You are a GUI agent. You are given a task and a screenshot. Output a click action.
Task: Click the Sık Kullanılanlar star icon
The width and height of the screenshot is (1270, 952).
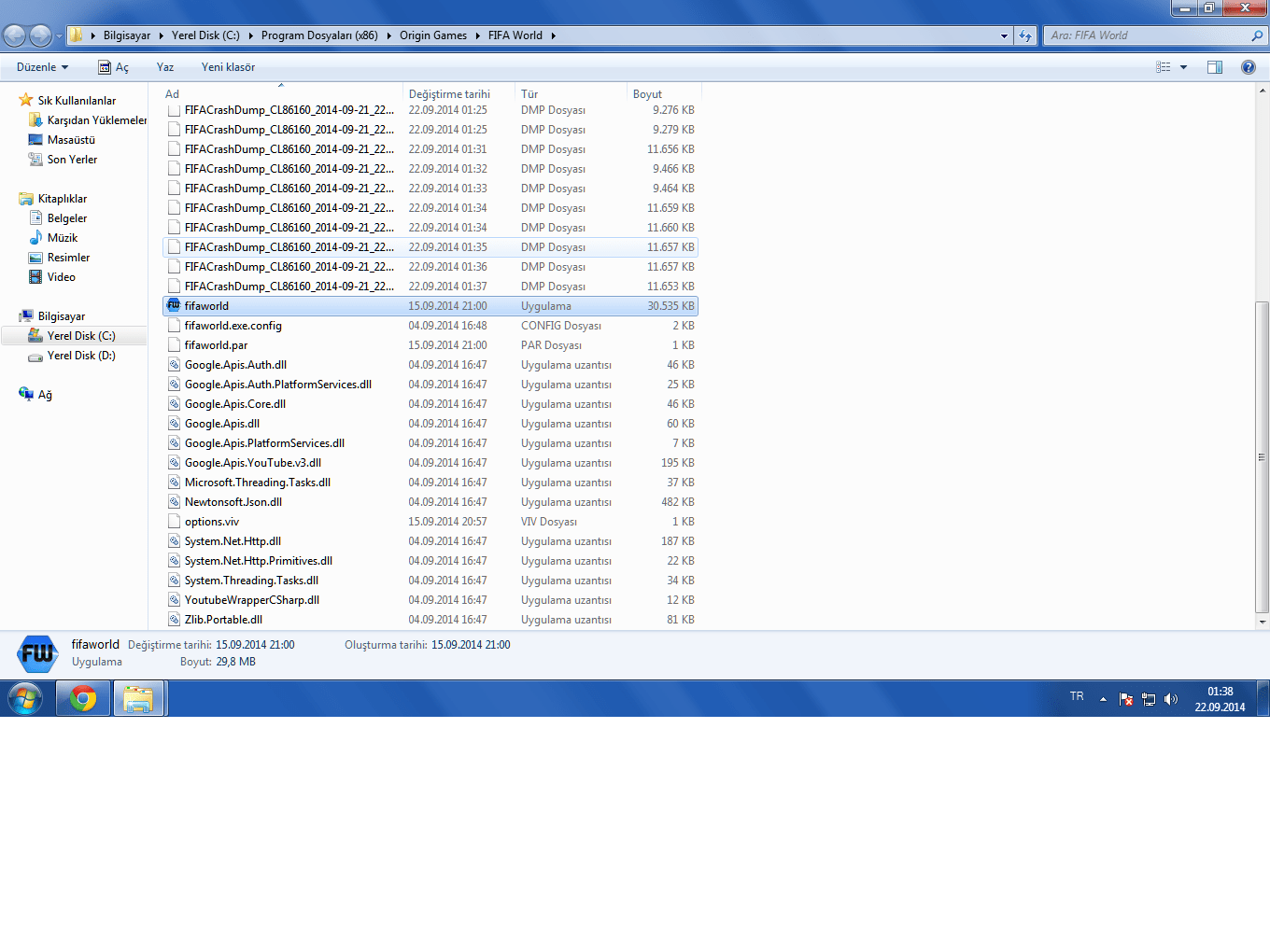pyautogui.click(x=26, y=100)
